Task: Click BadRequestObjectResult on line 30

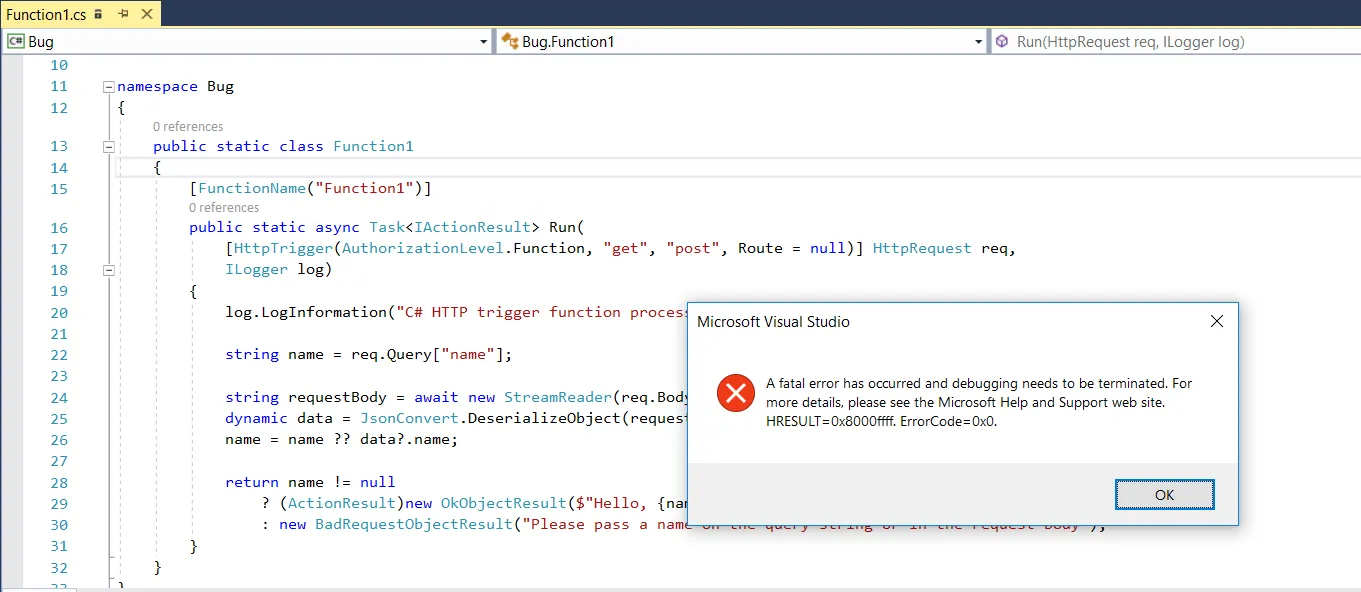Action: [414, 524]
